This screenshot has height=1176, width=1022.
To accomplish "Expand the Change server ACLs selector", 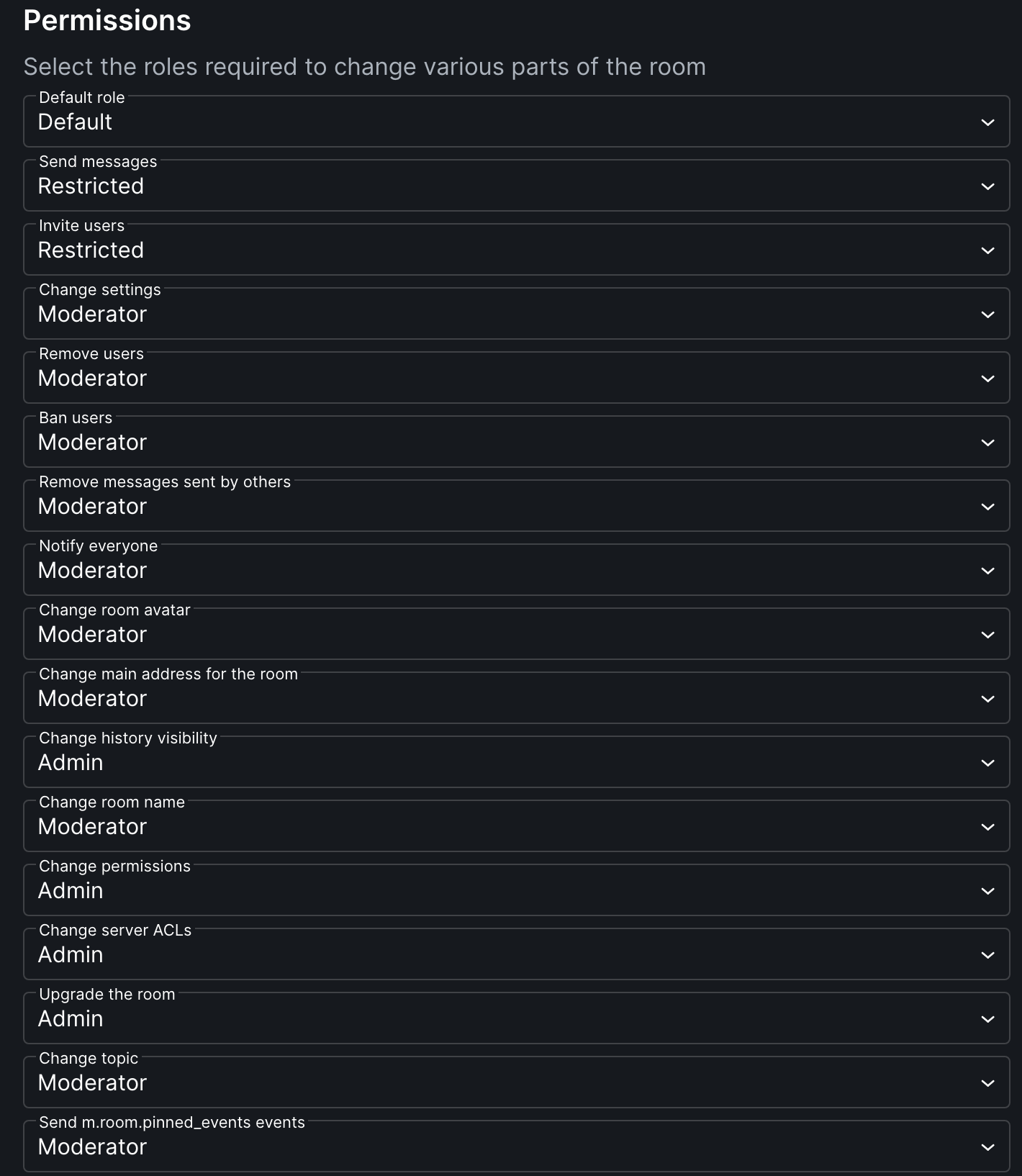I will tap(516, 954).
